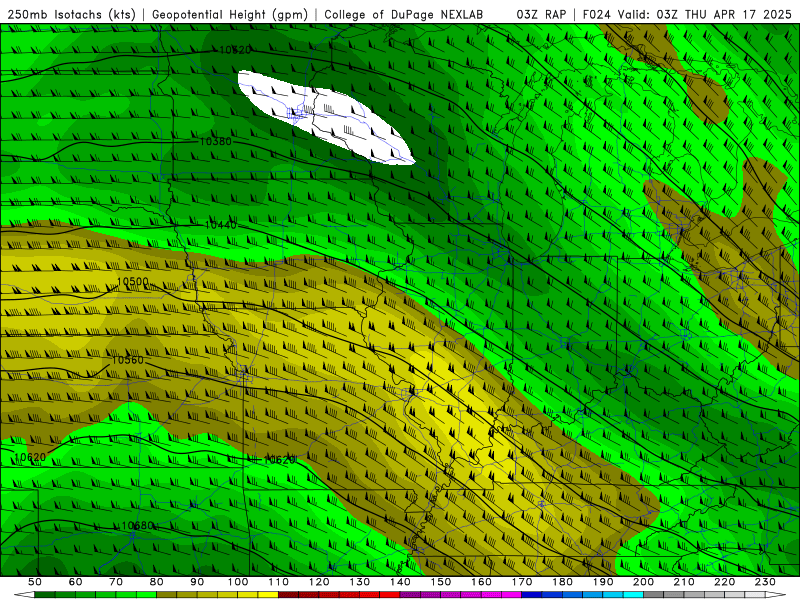Click the 10440 height contour label

(221, 225)
